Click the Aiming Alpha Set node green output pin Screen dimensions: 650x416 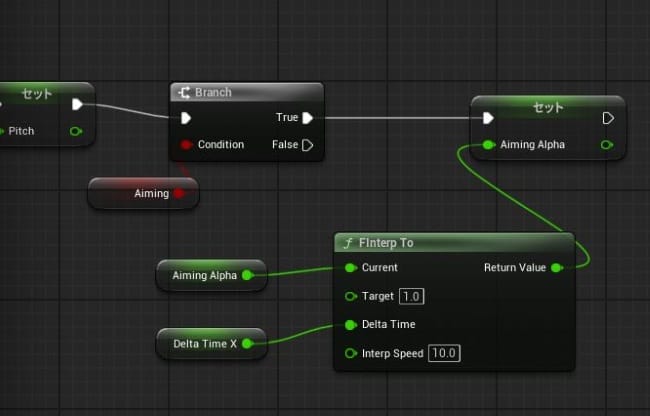coord(607,145)
